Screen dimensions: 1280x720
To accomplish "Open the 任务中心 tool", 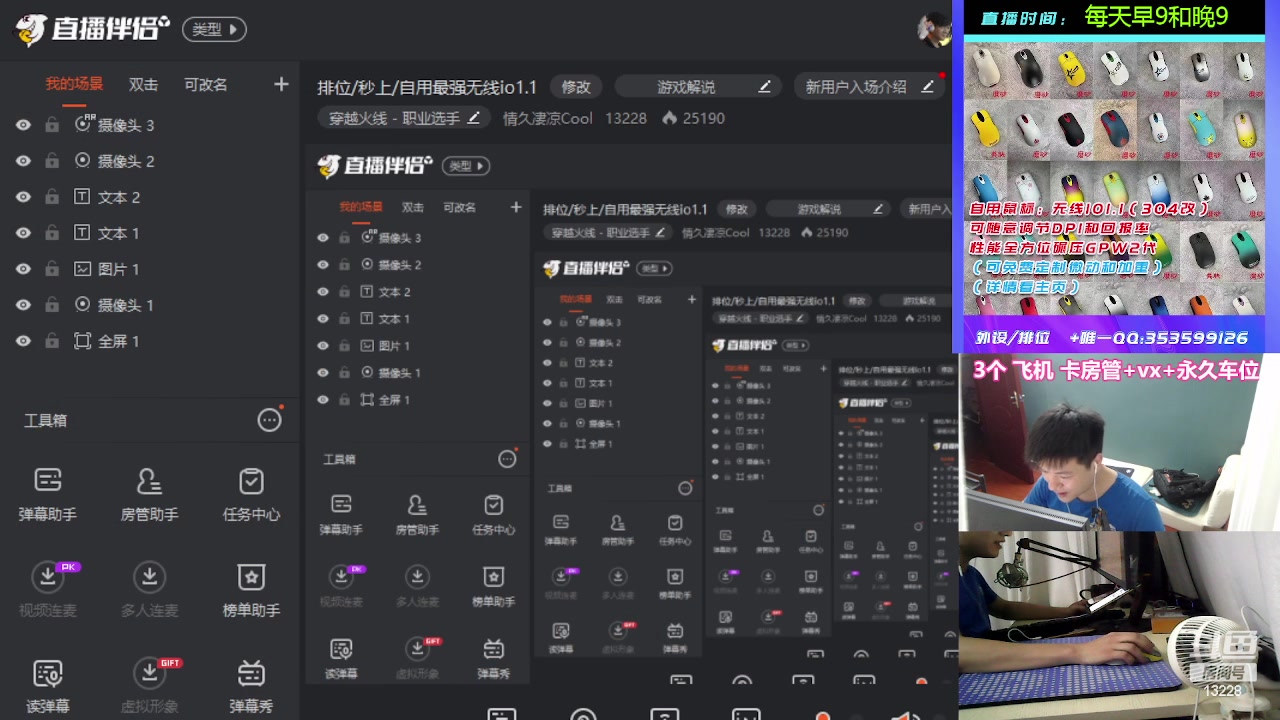I will click(x=251, y=494).
